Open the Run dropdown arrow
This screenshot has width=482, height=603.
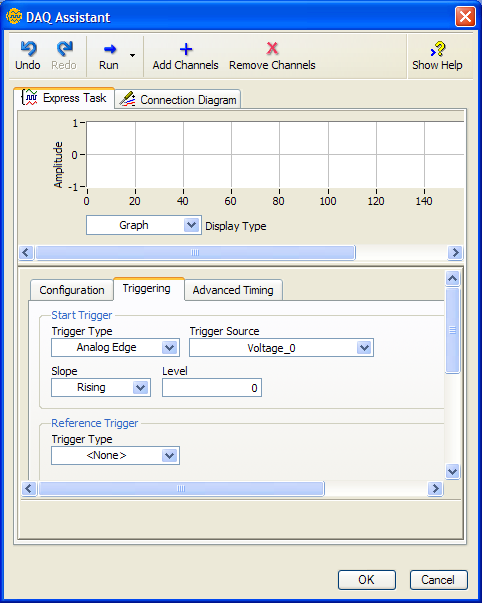point(132,55)
